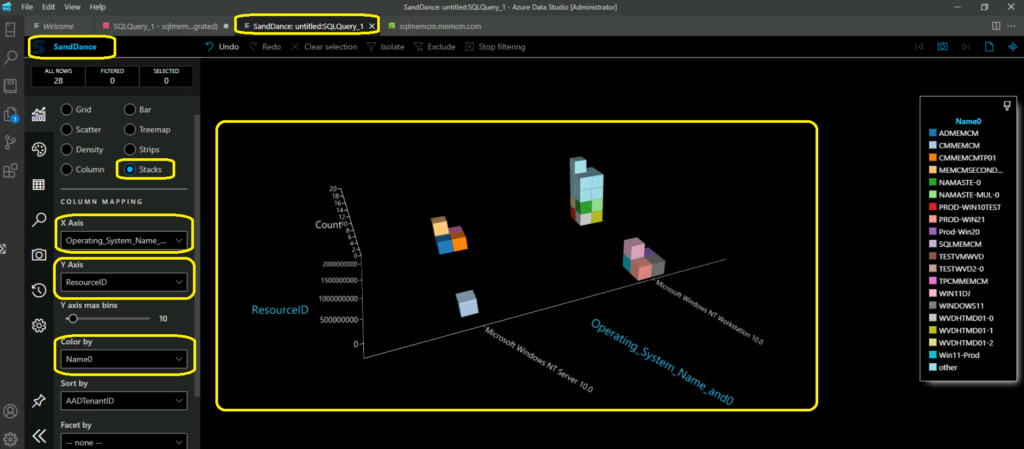Open X Axis dropdown Operating_System_Name

coord(123,241)
